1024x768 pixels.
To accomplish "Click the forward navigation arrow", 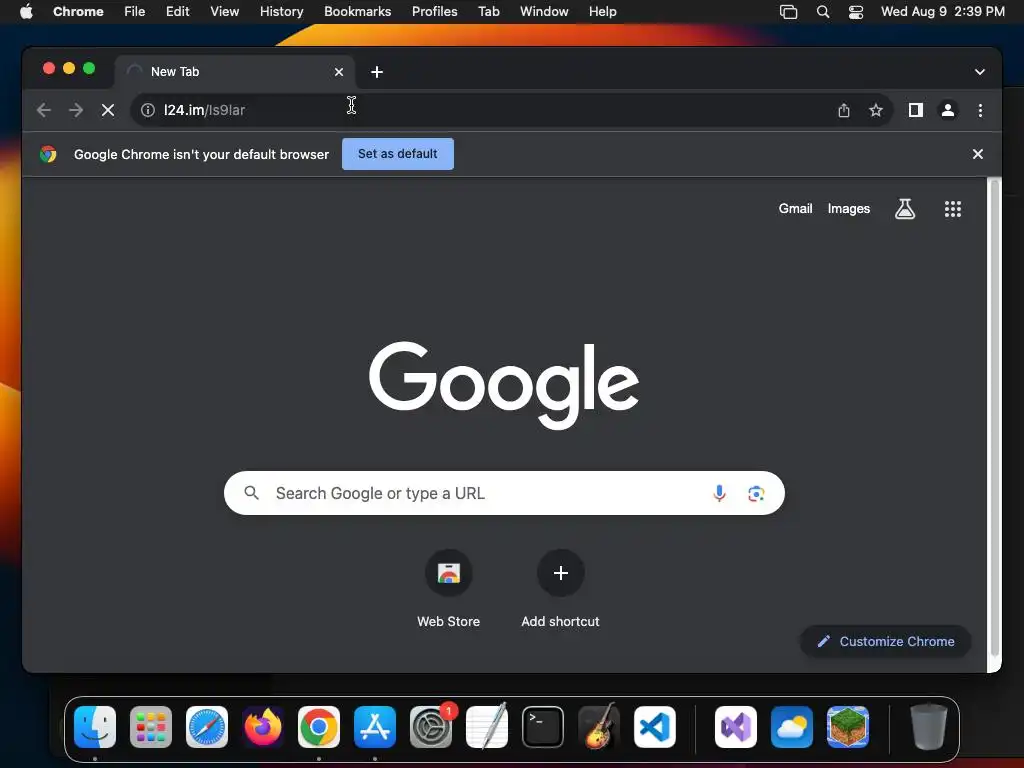I will [76, 110].
